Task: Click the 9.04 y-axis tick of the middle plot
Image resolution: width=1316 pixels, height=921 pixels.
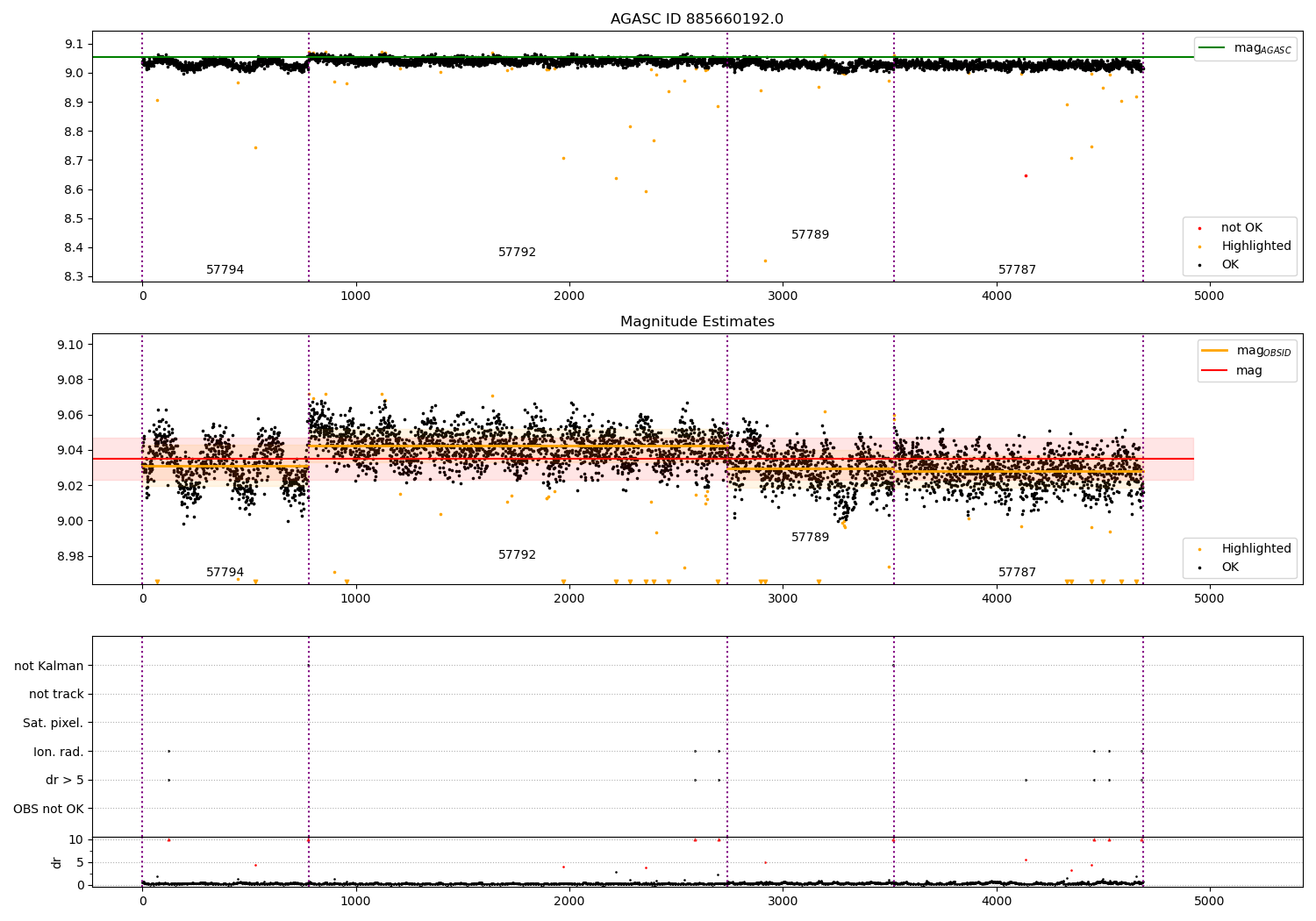Action: coord(70,451)
